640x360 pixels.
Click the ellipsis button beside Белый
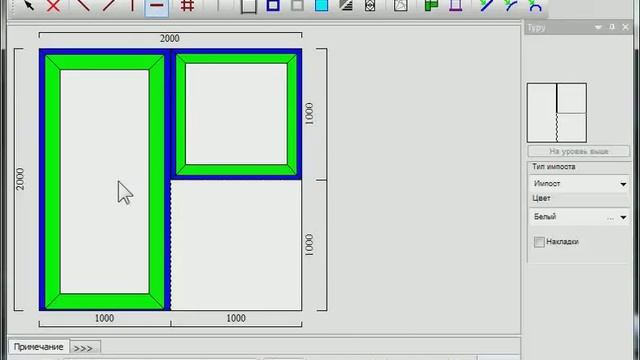(x=610, y=218)
